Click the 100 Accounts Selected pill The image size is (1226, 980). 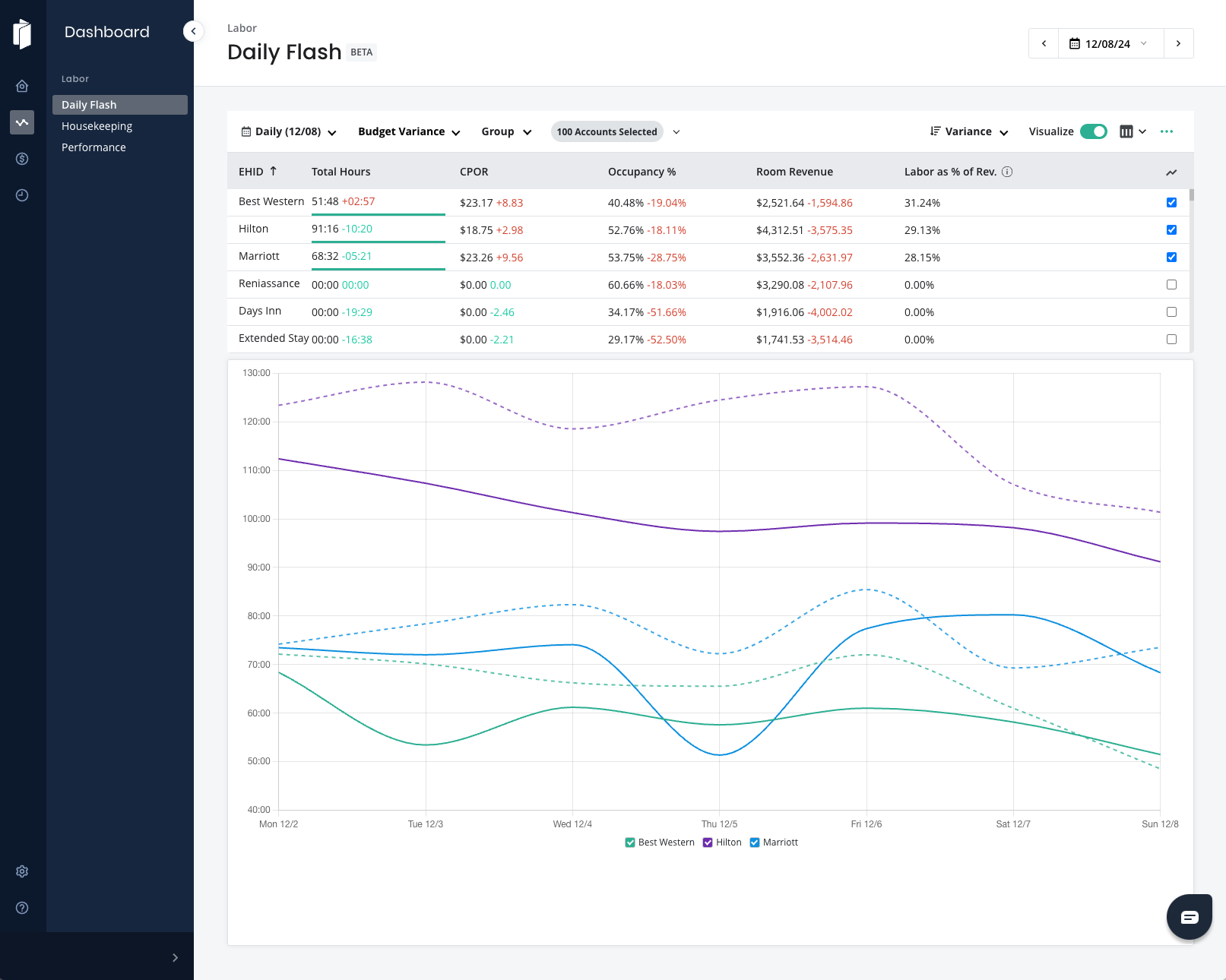[x=607, y=131]
